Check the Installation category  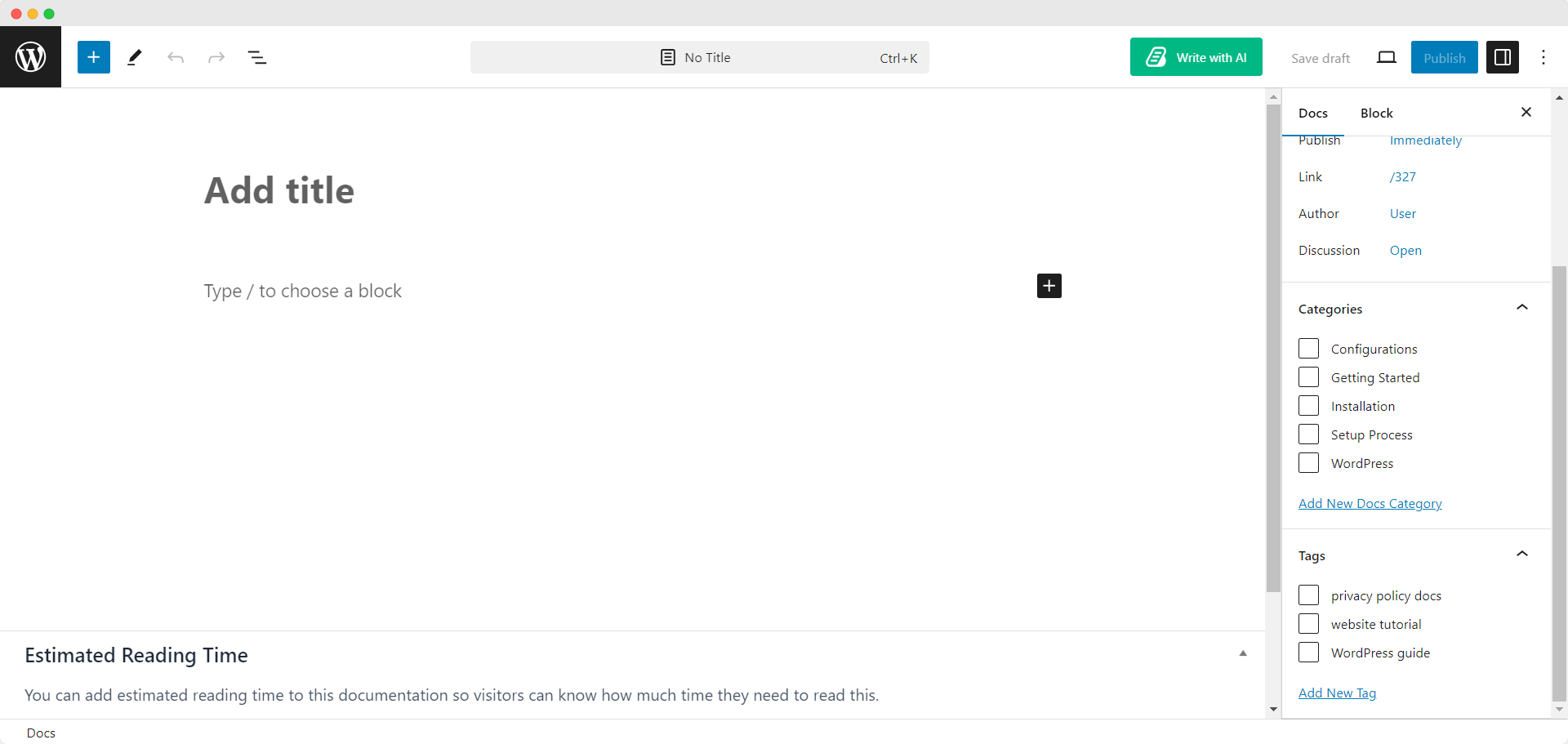point(1308,406)
